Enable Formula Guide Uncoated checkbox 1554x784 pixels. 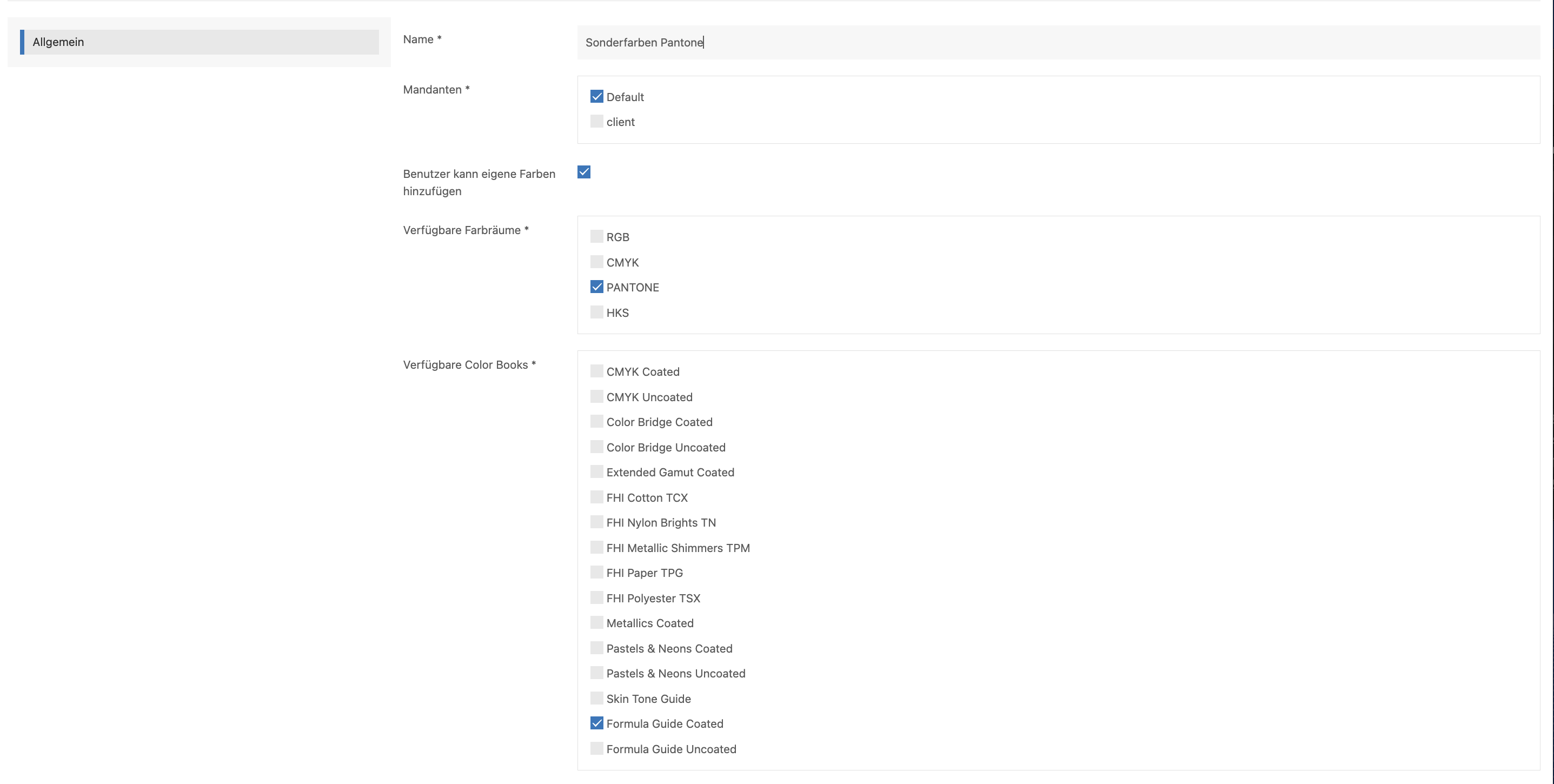pos(596,748)
